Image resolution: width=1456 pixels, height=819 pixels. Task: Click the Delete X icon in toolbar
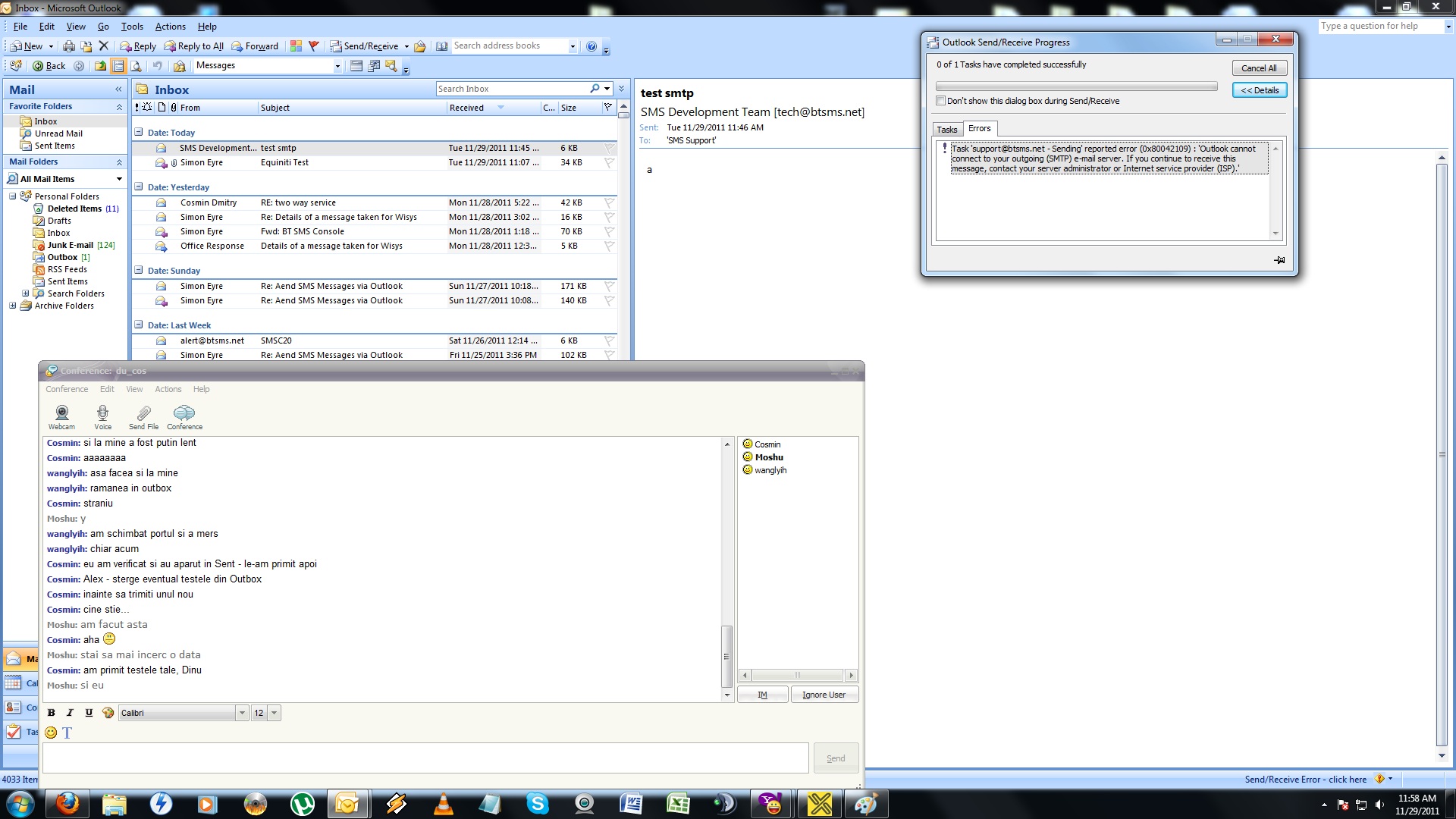tap(104, 46)
